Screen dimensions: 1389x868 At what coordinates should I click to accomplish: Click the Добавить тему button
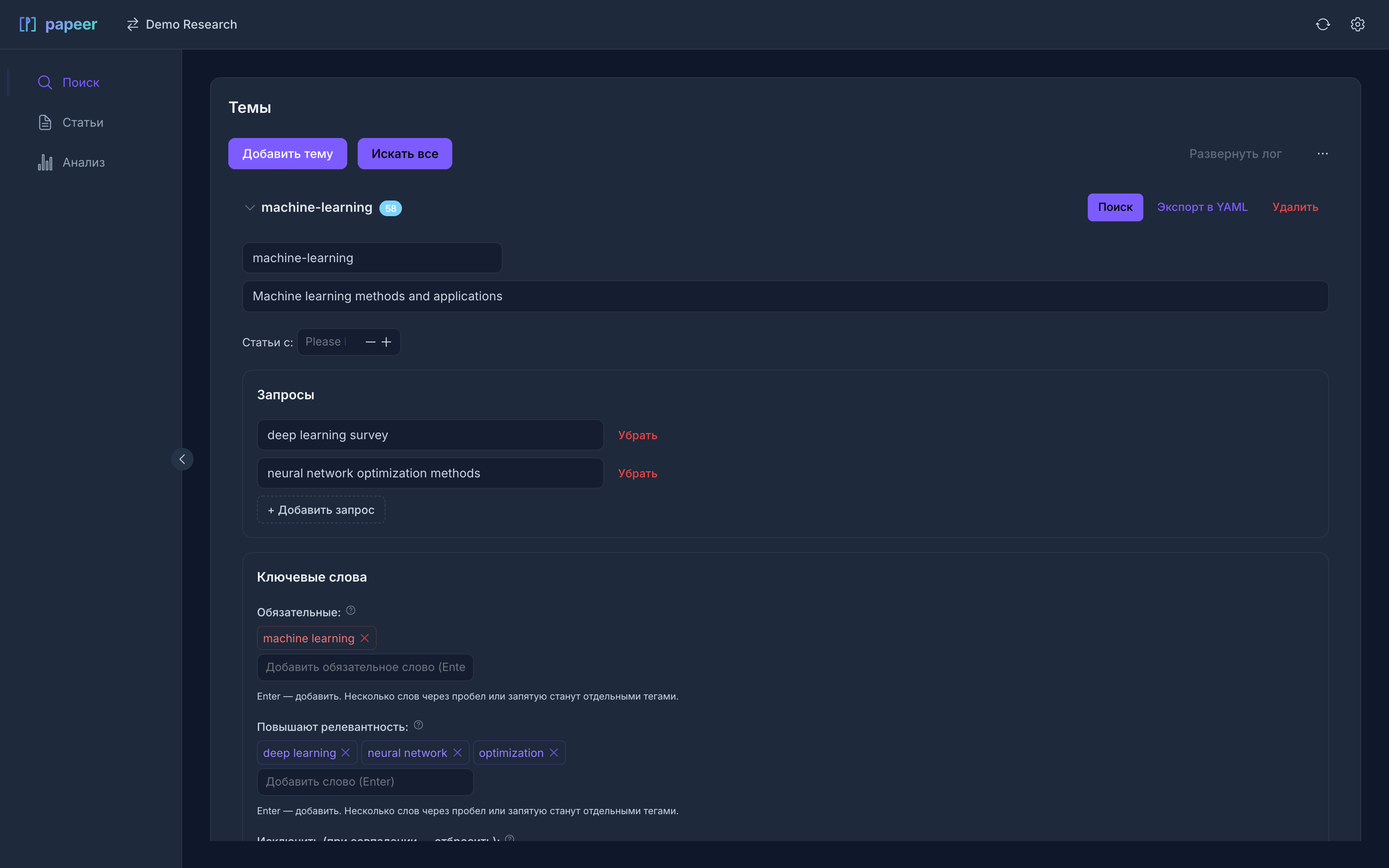click(x=287, y=154)
